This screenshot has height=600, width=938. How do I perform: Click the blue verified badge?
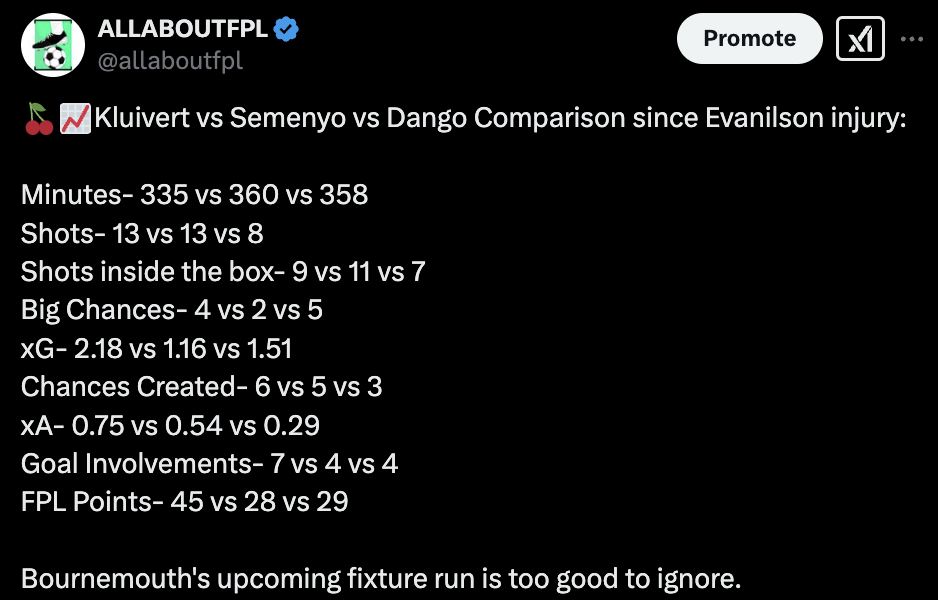(286, 29)
